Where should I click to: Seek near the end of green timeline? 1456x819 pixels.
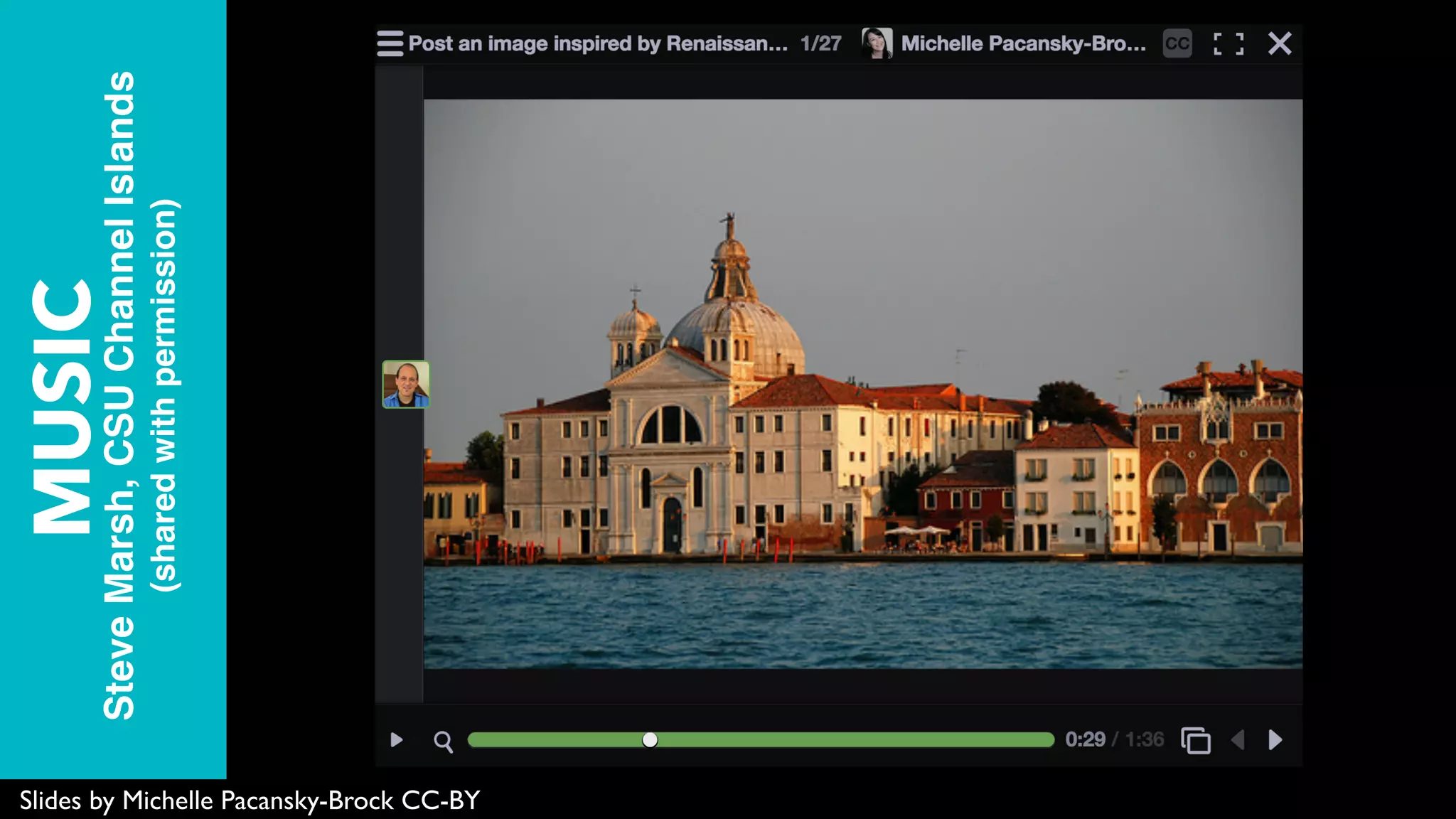coord(1038,740)
